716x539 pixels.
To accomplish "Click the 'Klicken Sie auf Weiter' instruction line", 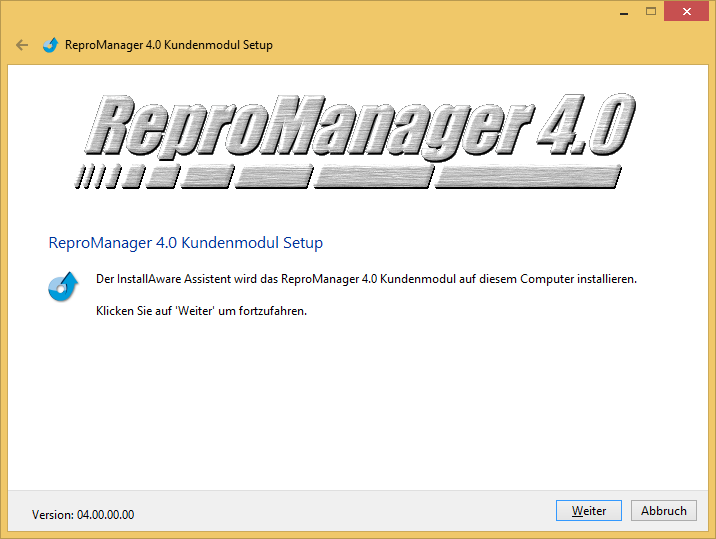I will point(201,311).
